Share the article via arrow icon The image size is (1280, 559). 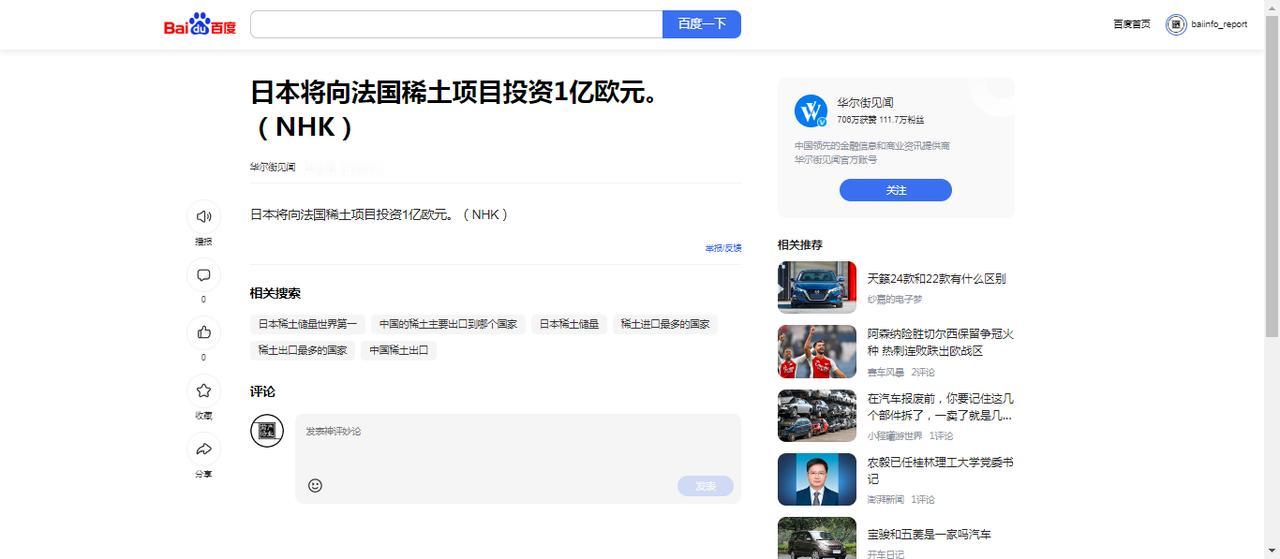(204, 449)
